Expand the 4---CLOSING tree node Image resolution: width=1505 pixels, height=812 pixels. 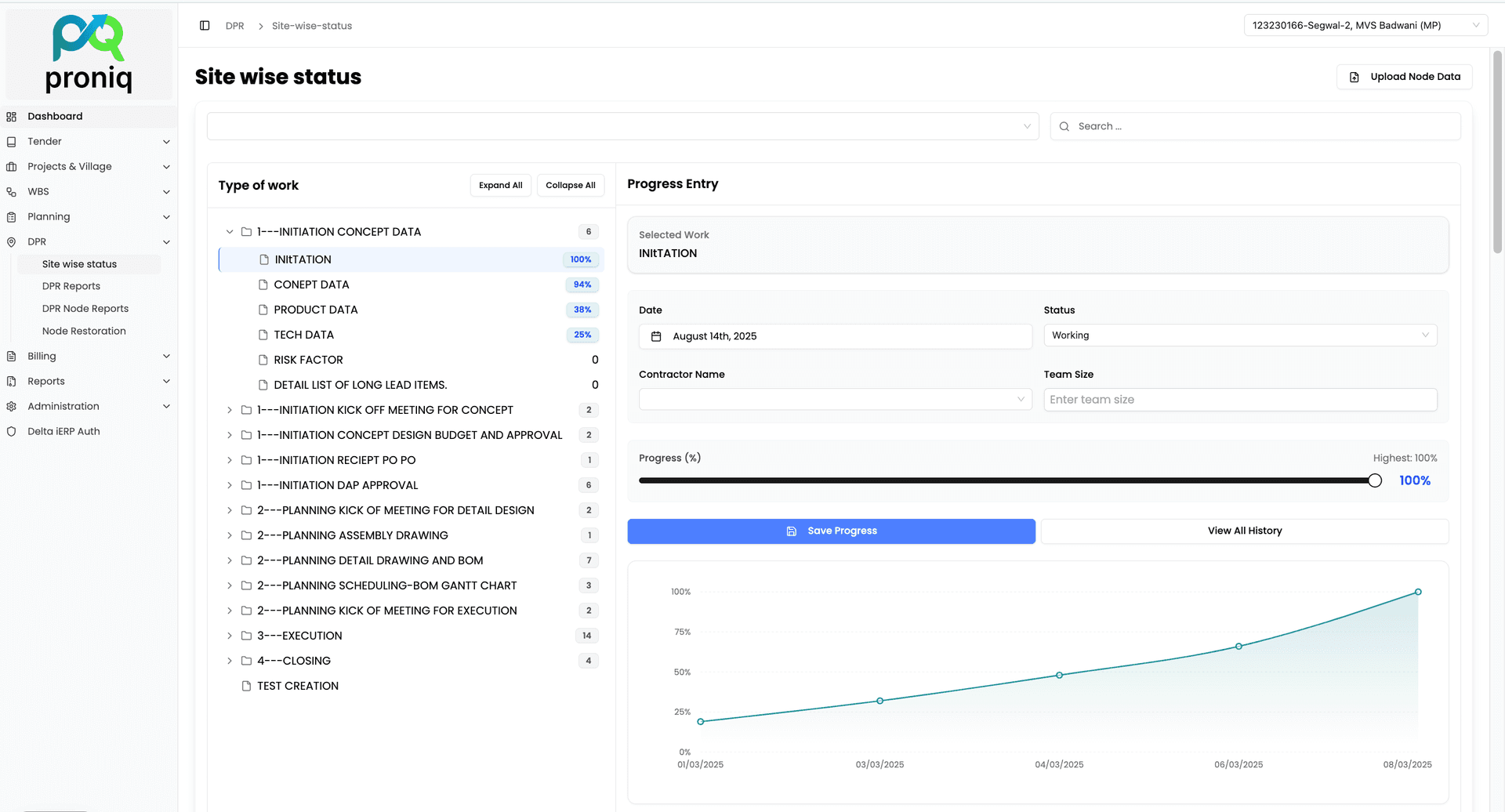click(x=230, y=661)
